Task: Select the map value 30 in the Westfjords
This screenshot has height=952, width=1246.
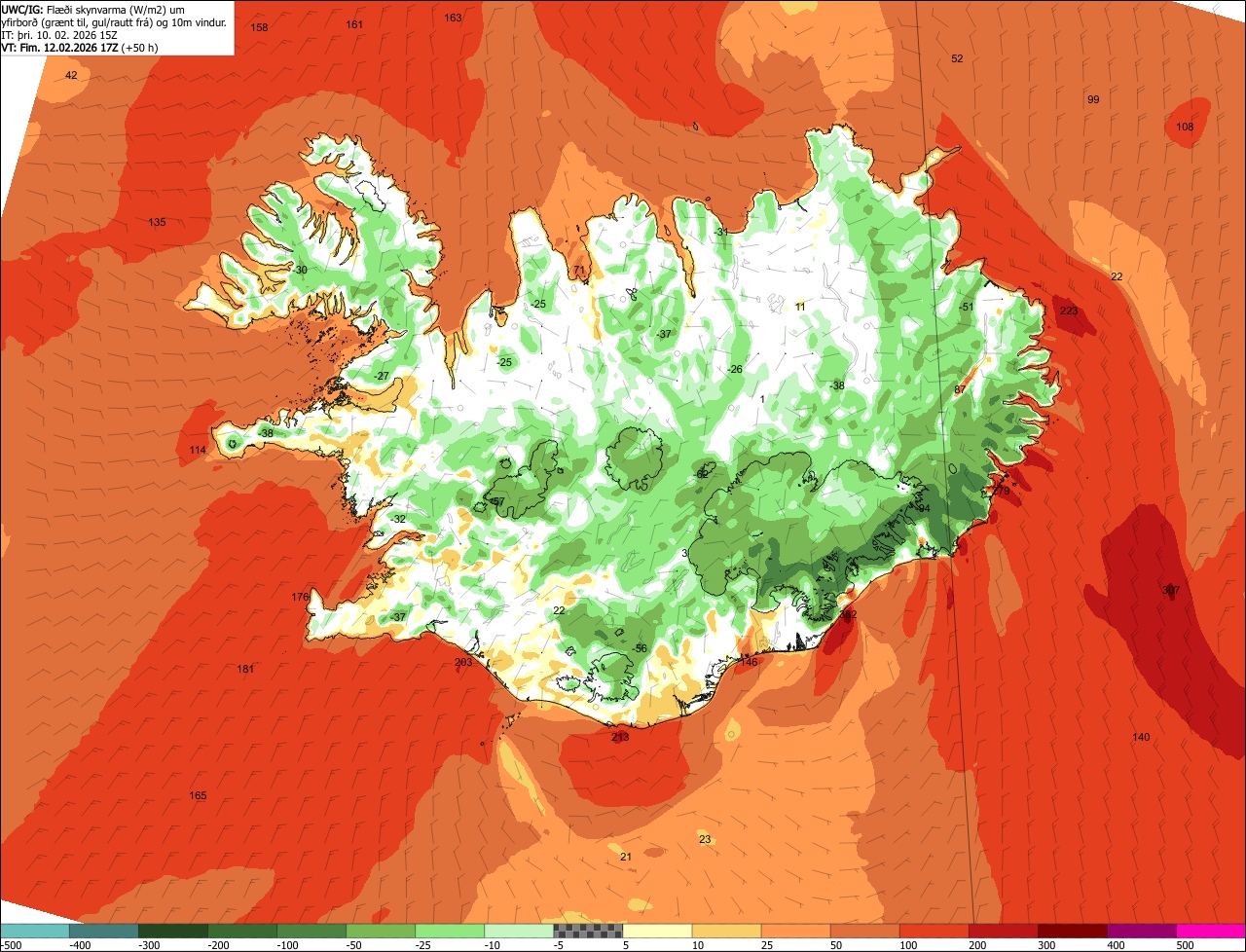Action: click(x=301, y=270)
